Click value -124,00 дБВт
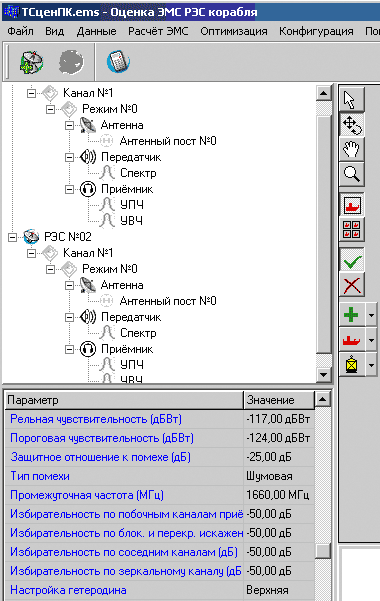The image size is (380, 601). (x=278, y=438)
